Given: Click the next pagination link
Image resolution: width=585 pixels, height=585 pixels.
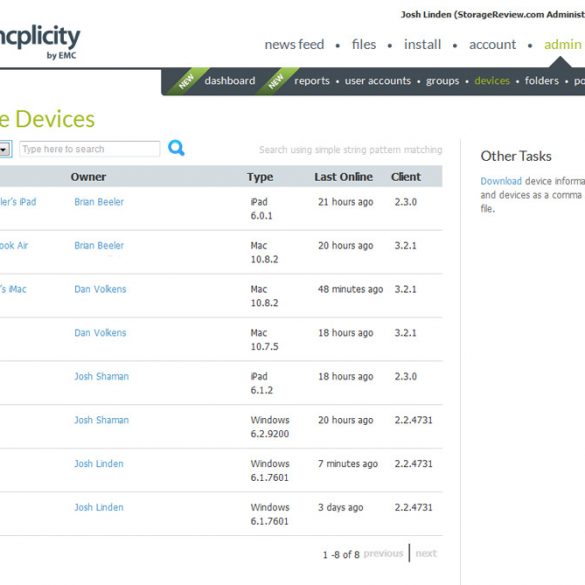Looking at the screenshot, I should 426,553.
